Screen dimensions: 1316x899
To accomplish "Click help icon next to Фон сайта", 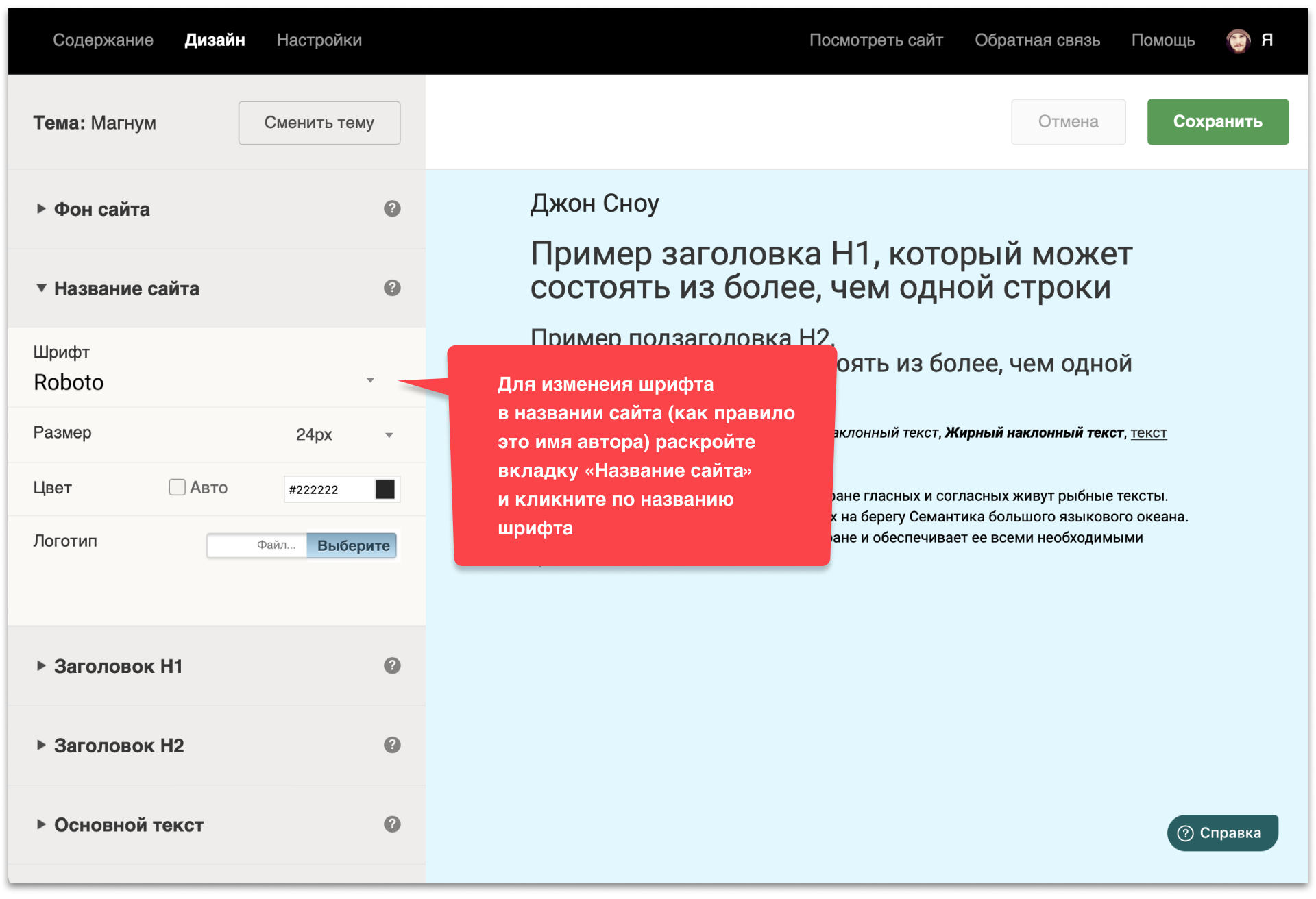I will (392, 208).
